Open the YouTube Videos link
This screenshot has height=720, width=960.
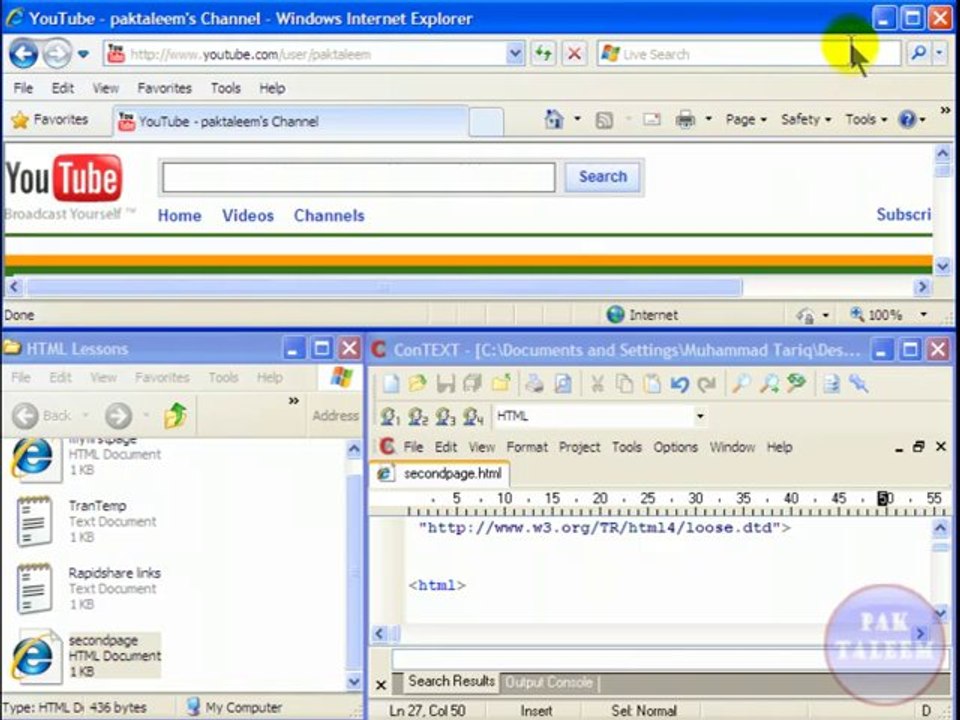[x=248, y=216]
